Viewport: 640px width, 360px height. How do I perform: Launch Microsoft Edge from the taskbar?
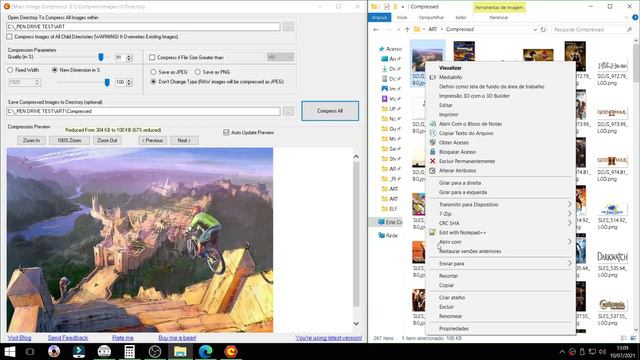[205, 351]
